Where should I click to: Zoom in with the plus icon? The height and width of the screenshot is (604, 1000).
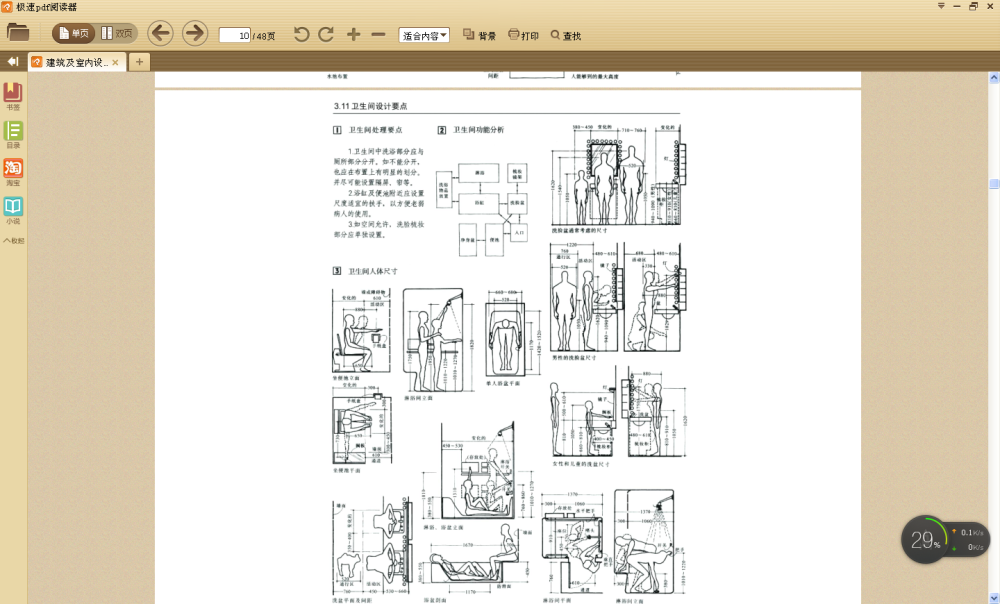click(353, 34)
